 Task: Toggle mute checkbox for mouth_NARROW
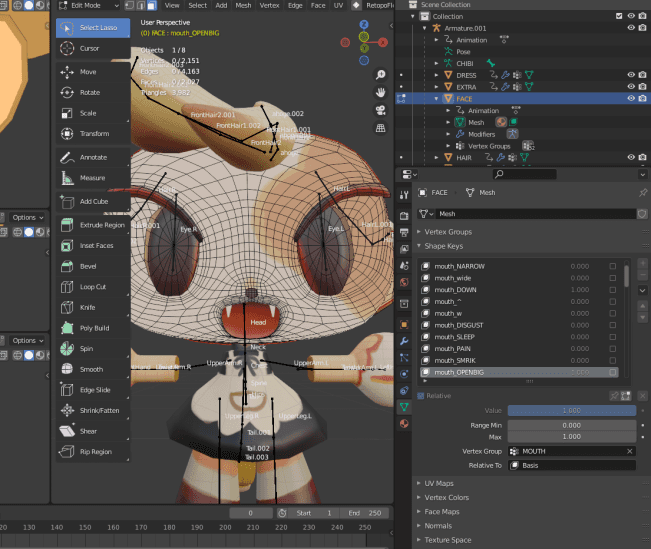(613, 266)
